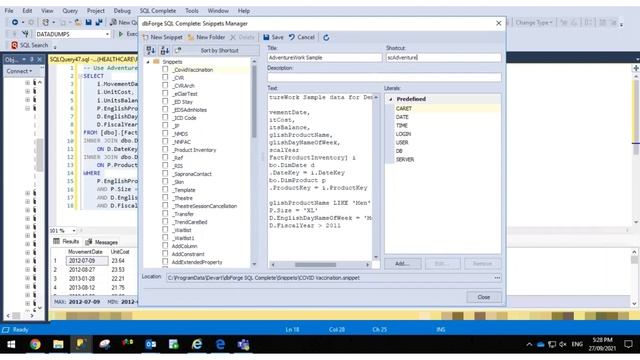Click the SSMS icon on the taskbar

pos(81,344)
